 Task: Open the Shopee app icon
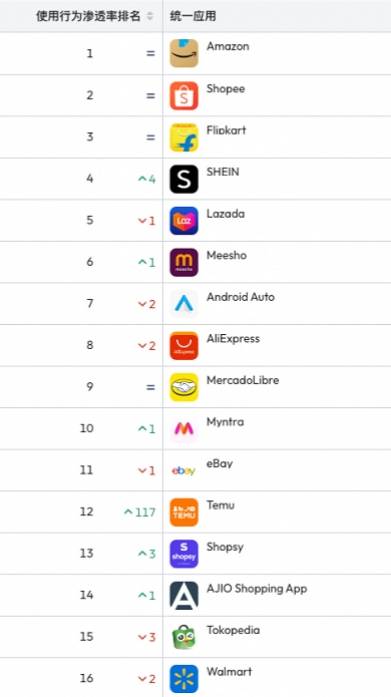click(184, 96)
